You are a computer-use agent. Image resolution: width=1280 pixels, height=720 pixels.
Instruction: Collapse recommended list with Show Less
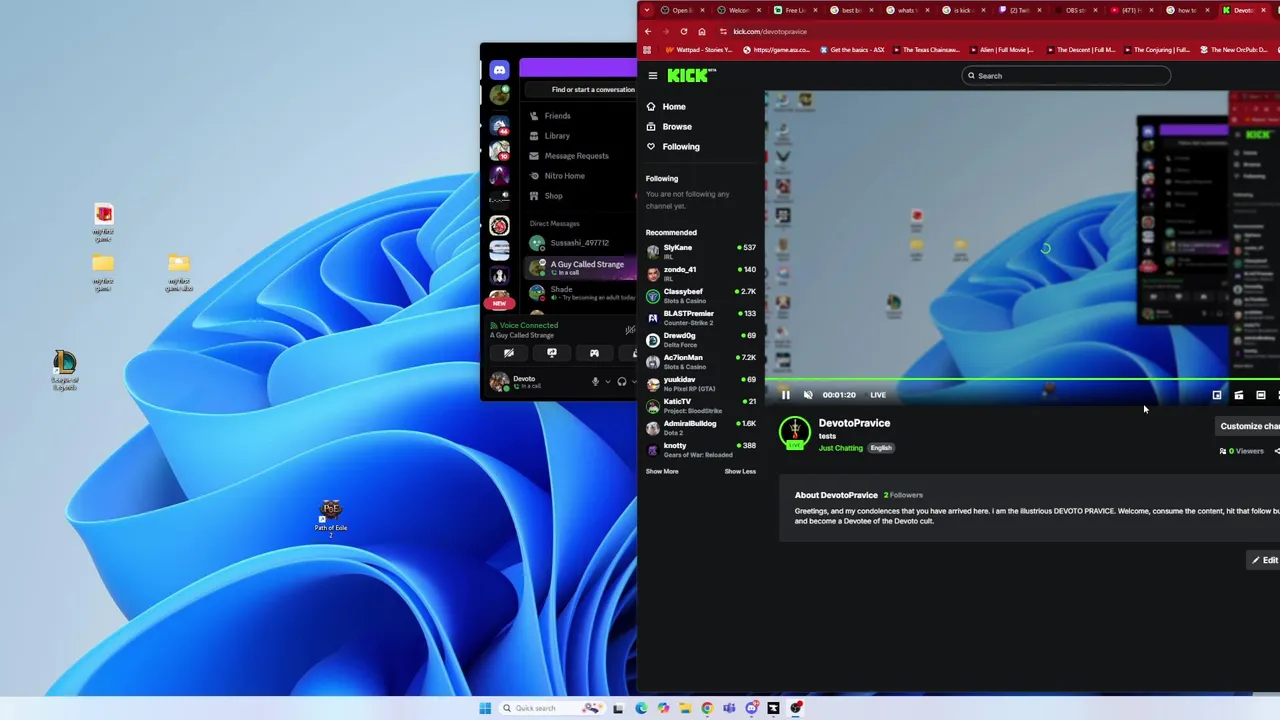pos(740,472)
